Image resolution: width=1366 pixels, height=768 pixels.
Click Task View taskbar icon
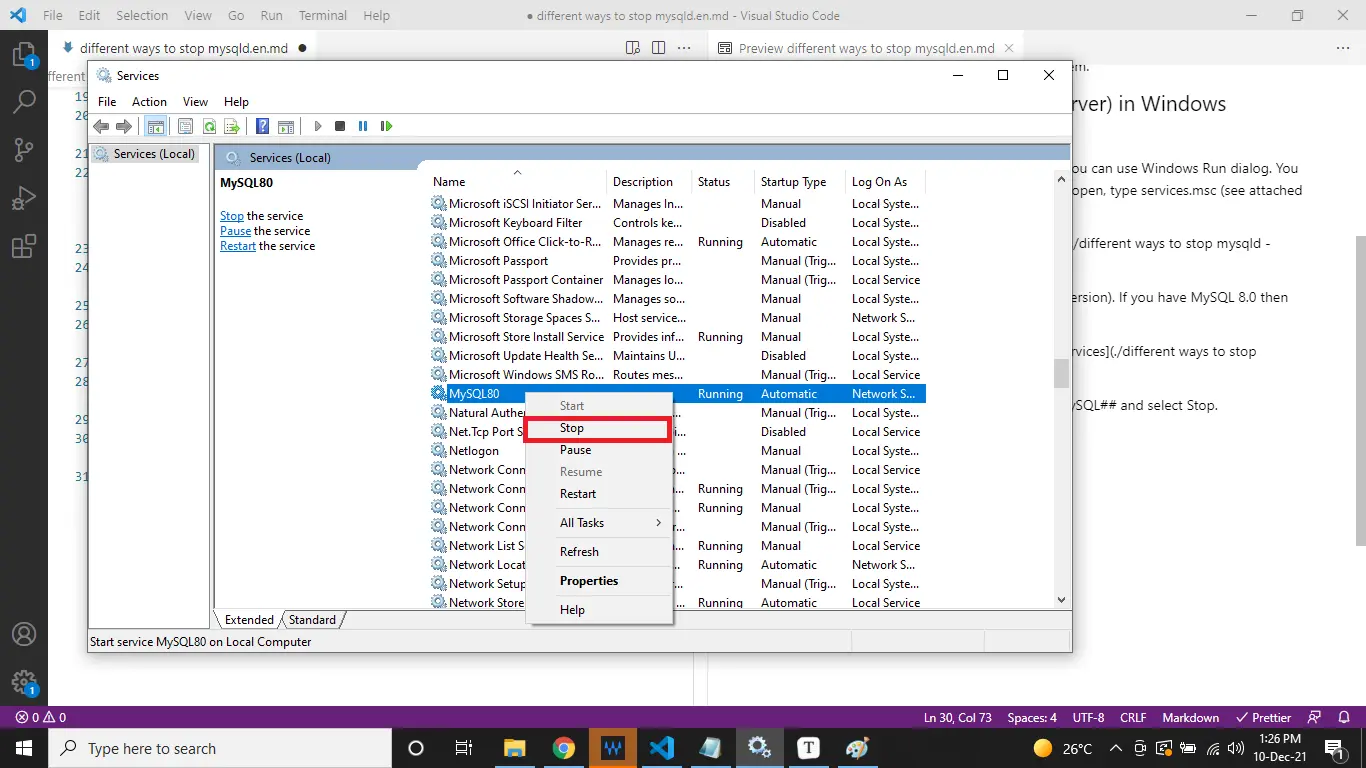(464, 748)
